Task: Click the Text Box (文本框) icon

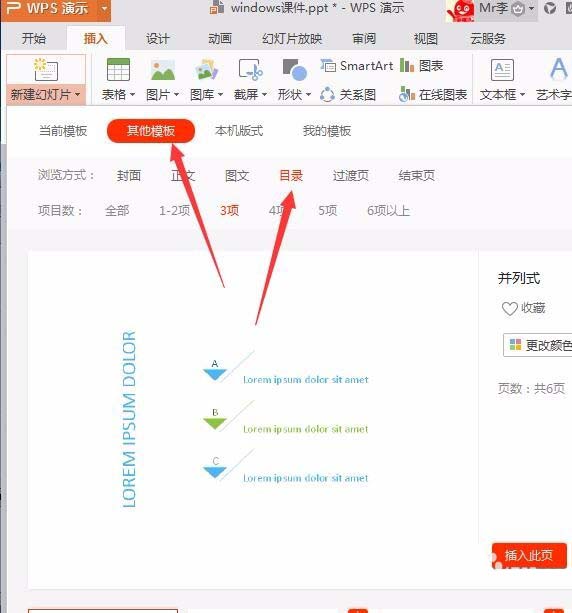Action: [x=502, y=70]
